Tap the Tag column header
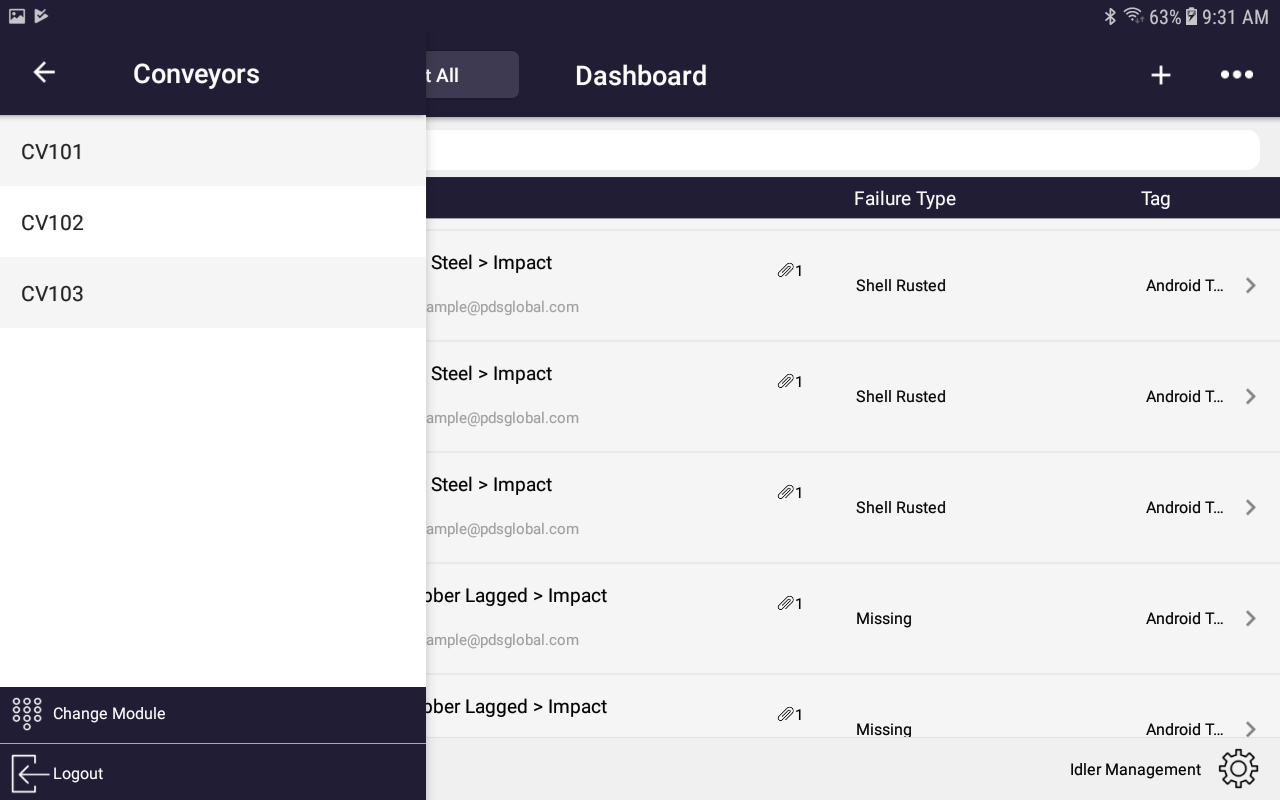 (x=1155, y=199)
